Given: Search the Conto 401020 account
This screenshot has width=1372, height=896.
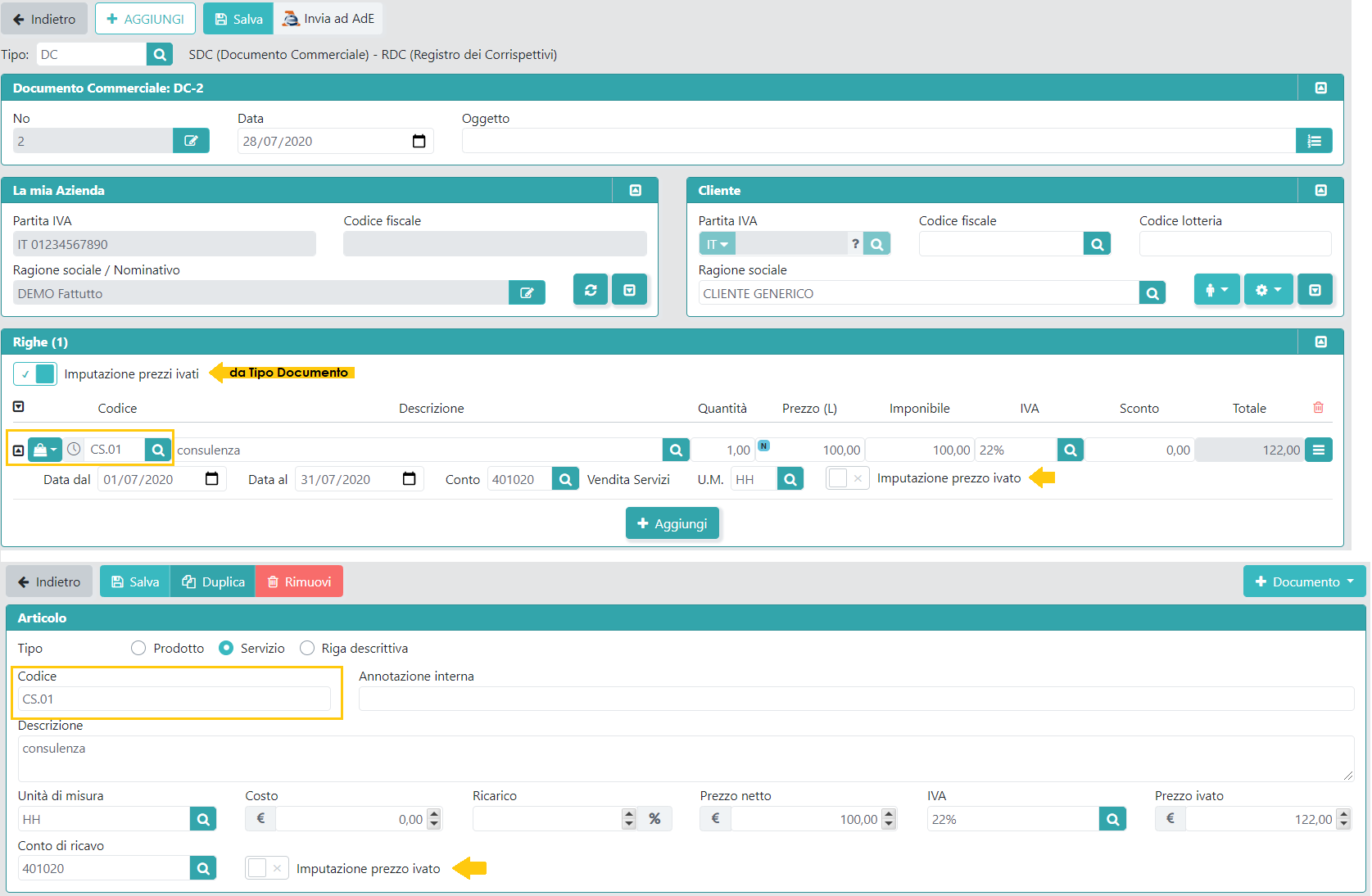Looking at the screenshot, I should point(565,479).
